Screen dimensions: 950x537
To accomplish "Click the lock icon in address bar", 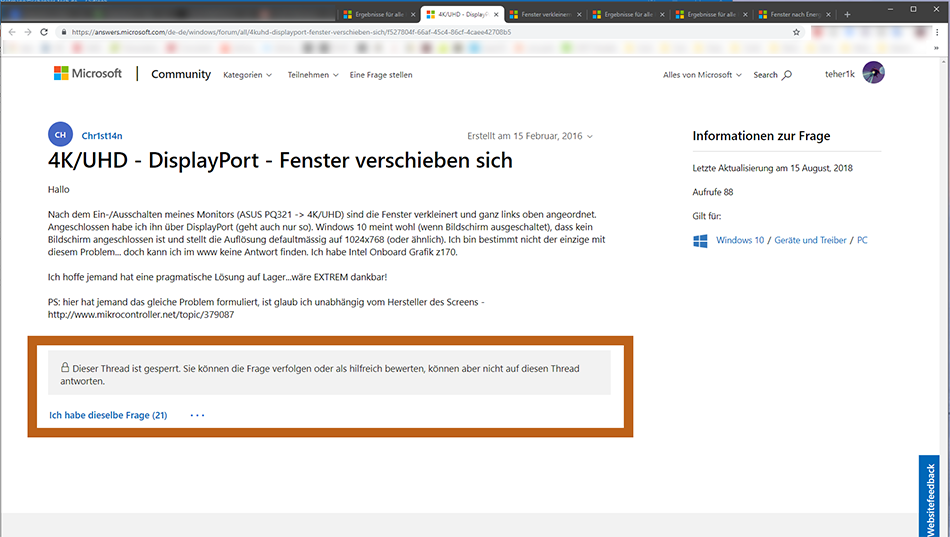I will 64,32.
